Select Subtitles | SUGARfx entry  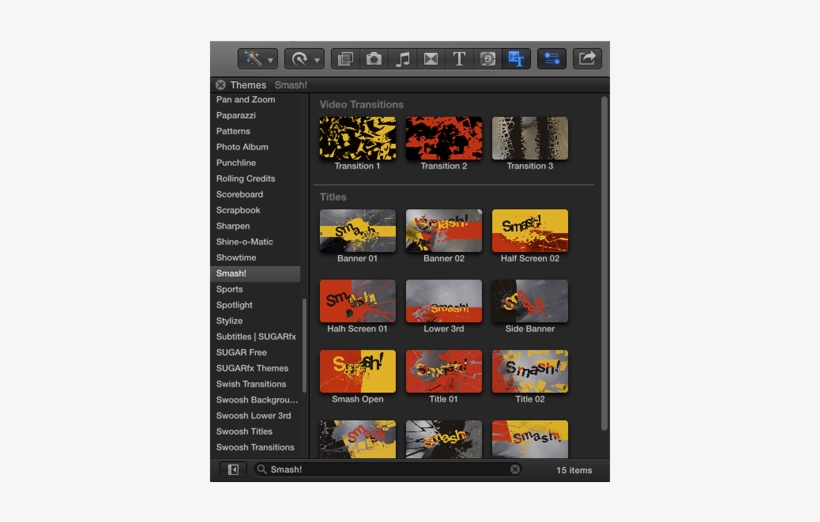point(256,336)
